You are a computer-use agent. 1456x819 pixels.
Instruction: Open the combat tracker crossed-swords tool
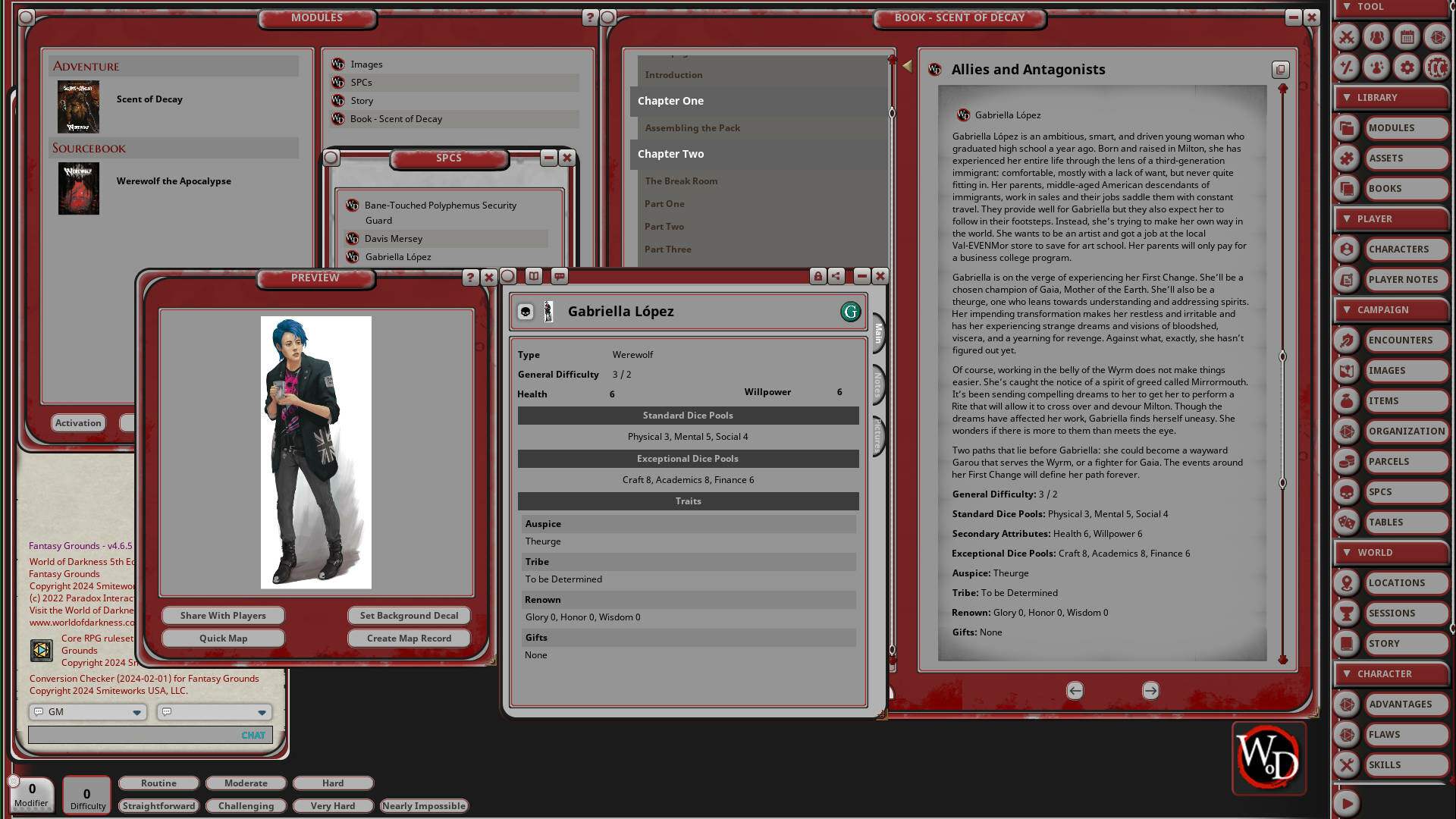[x=1346, y=37]
